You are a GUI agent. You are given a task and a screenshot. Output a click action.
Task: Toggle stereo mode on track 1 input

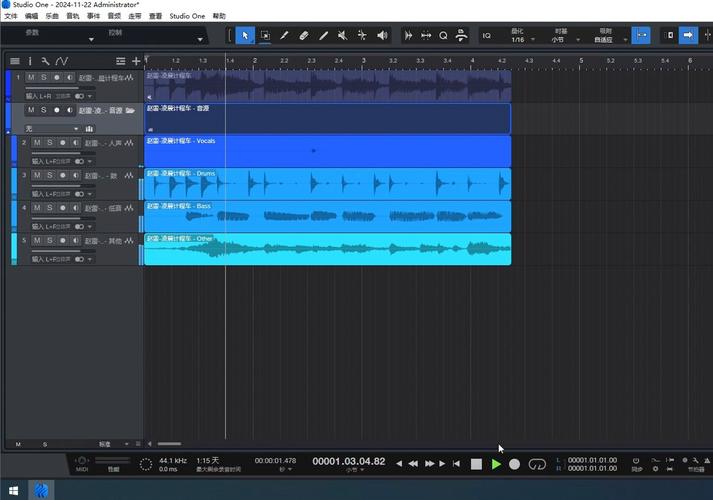(79, 96)
